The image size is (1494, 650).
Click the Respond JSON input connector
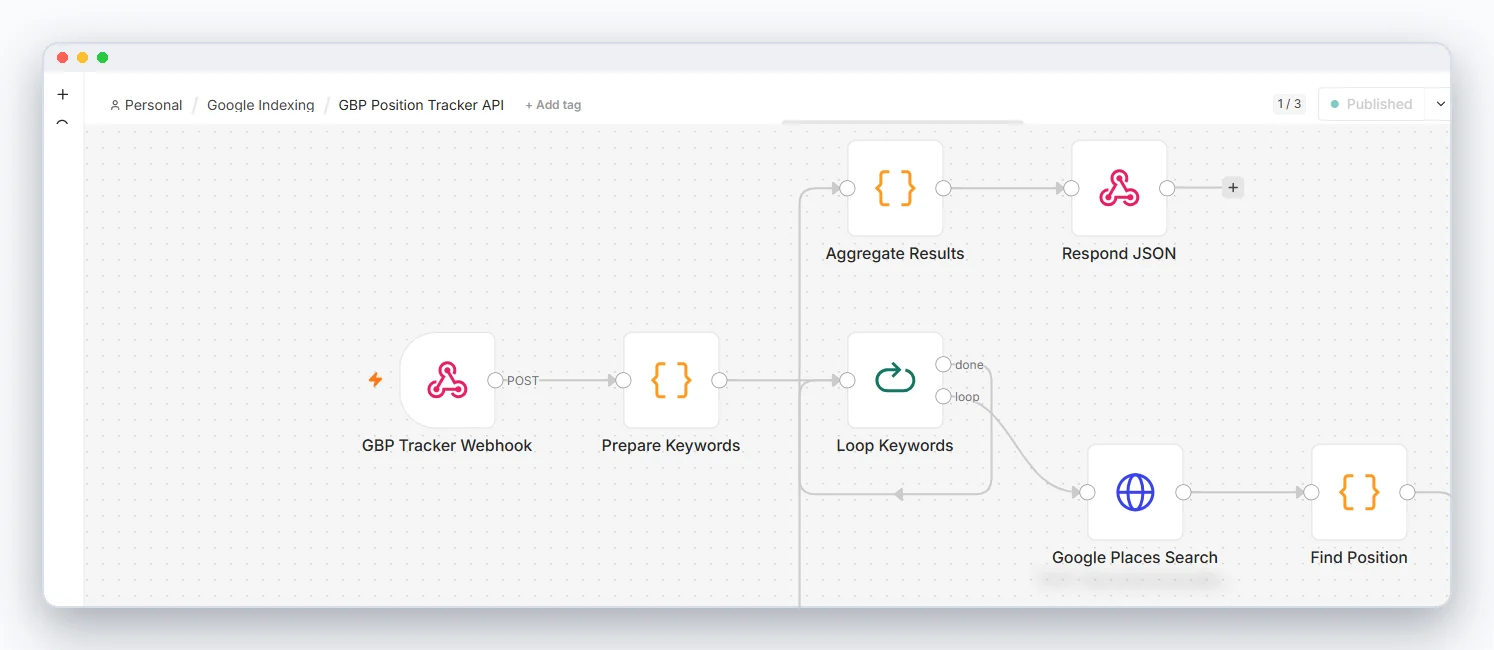point(1071,188)
